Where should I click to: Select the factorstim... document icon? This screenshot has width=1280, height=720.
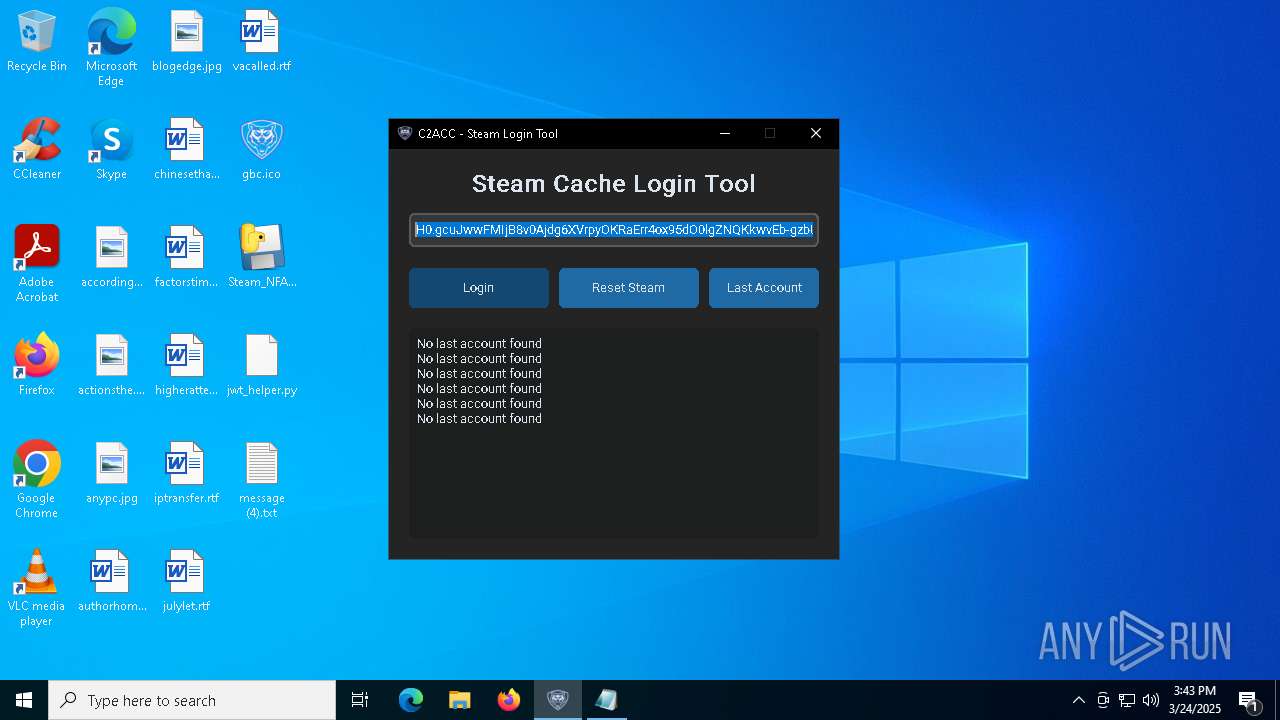pos(187,258)
